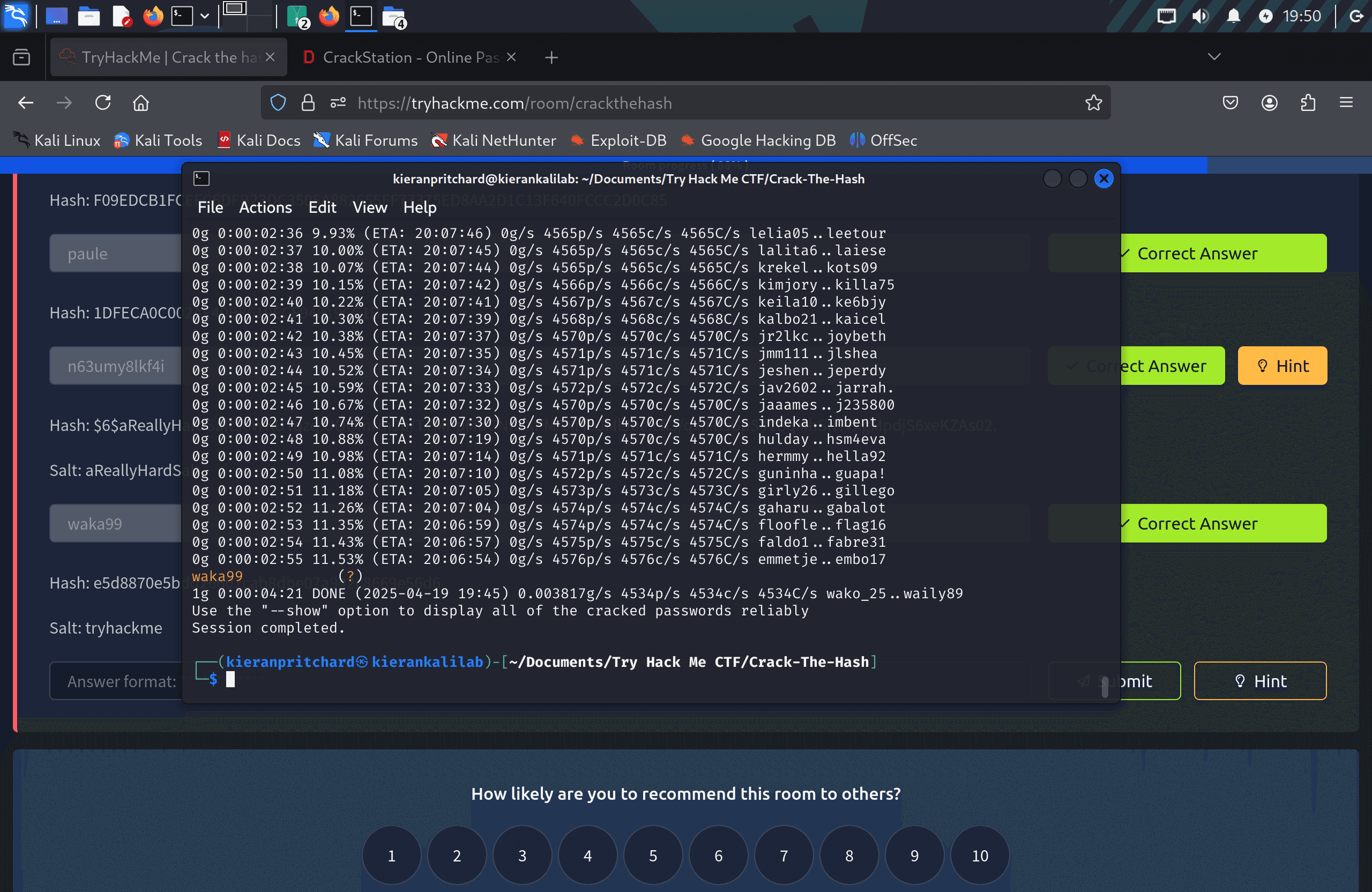Rate recommendation as 8

(848, 856)
